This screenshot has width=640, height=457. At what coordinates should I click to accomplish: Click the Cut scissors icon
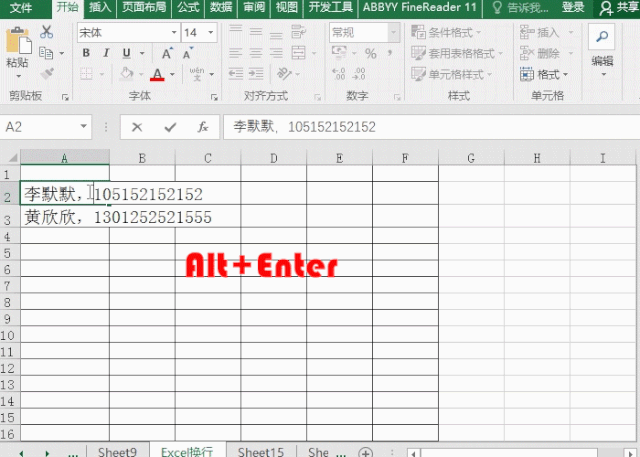pyautogui.click(x=47, y=31)
